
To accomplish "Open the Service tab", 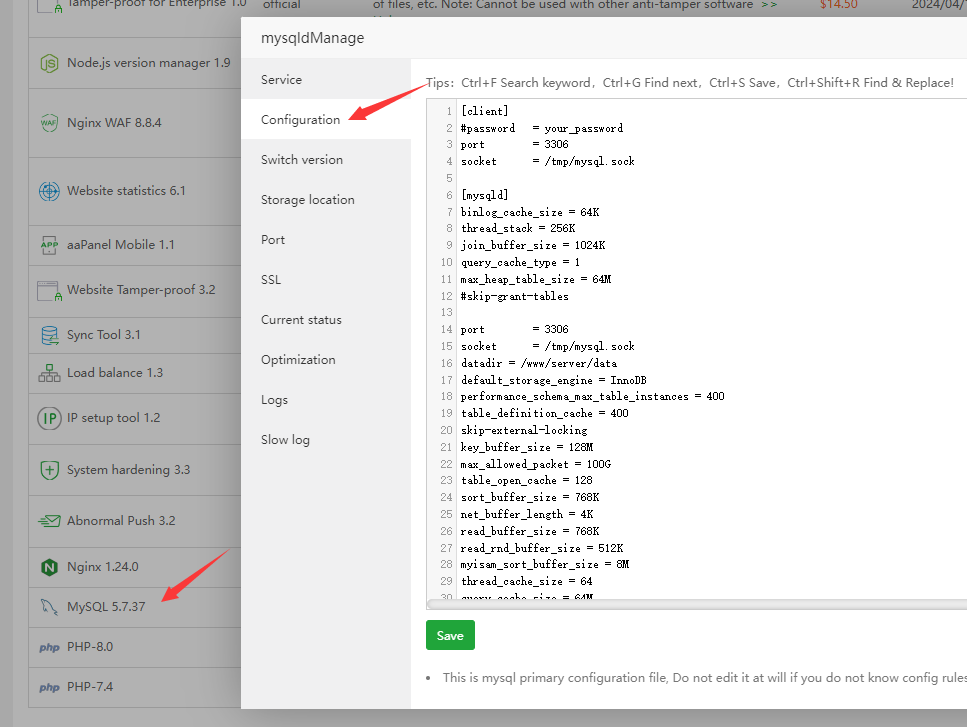I will [x=281, y=80].
